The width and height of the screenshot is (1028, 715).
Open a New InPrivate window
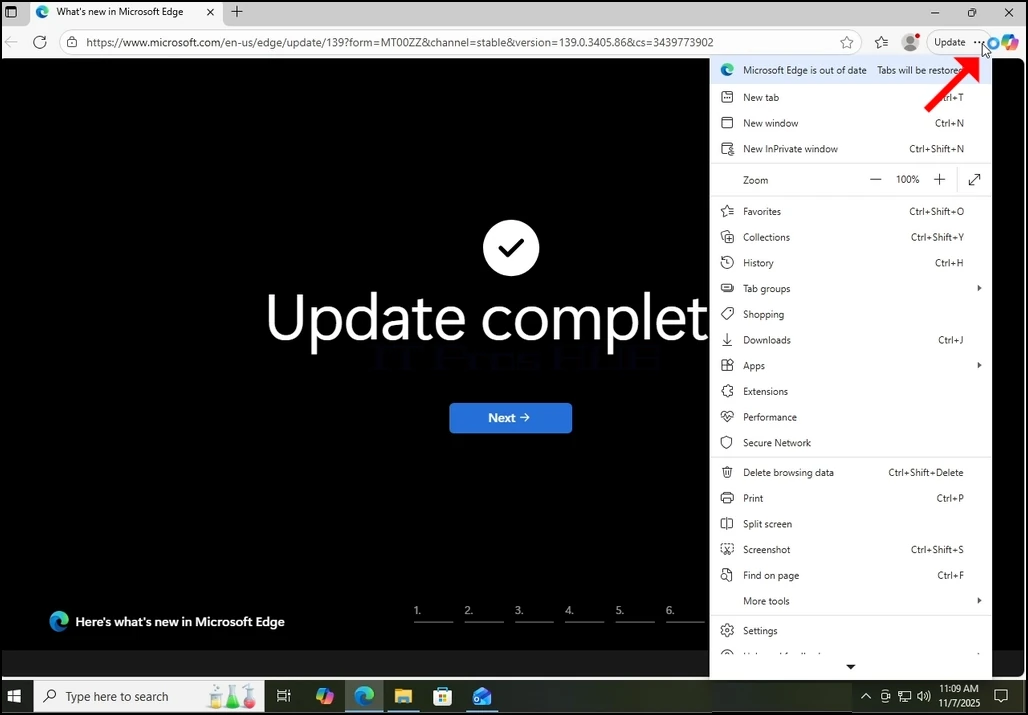(850, 149)
